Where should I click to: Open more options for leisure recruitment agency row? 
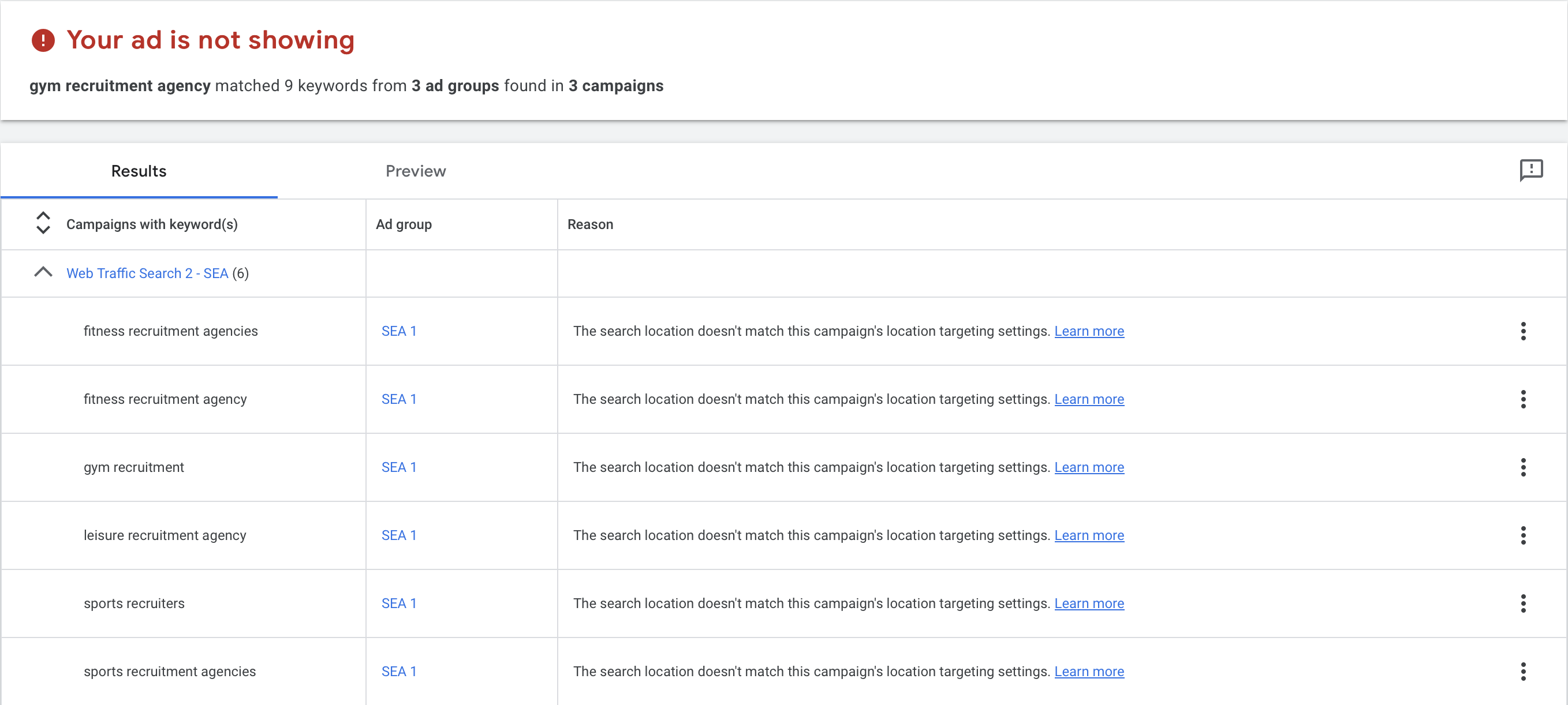(1523, 536)
